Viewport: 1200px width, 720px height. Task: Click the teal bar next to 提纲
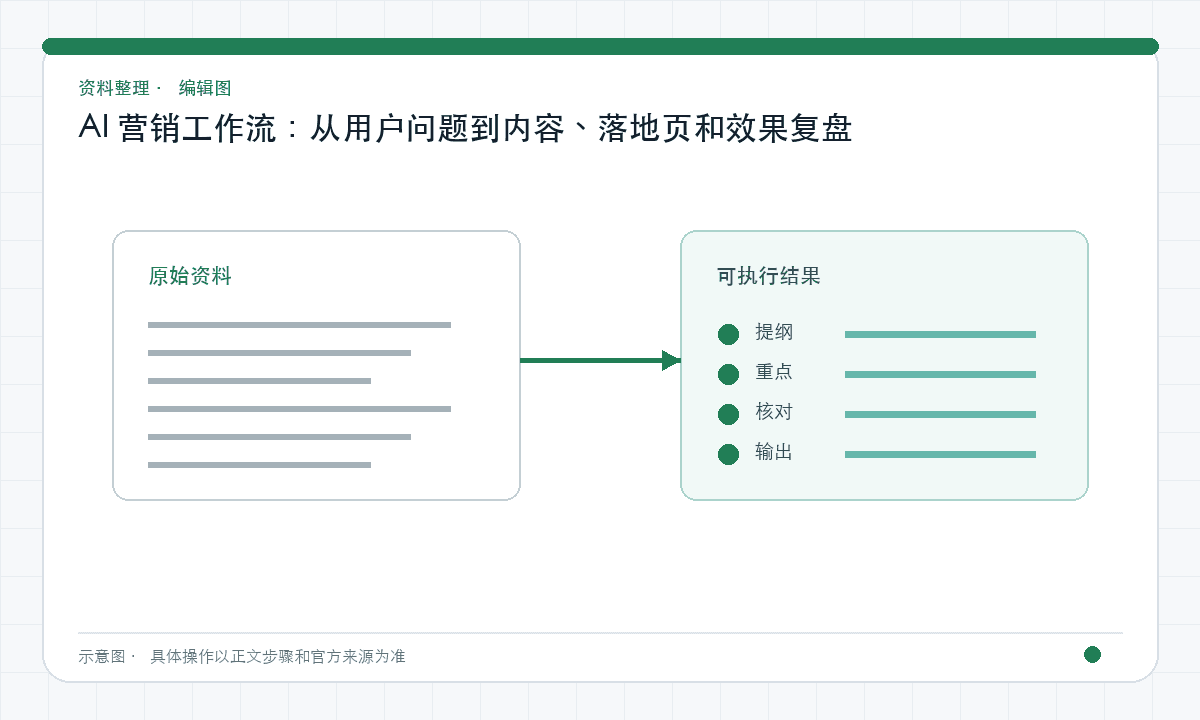tap(940, 334)
